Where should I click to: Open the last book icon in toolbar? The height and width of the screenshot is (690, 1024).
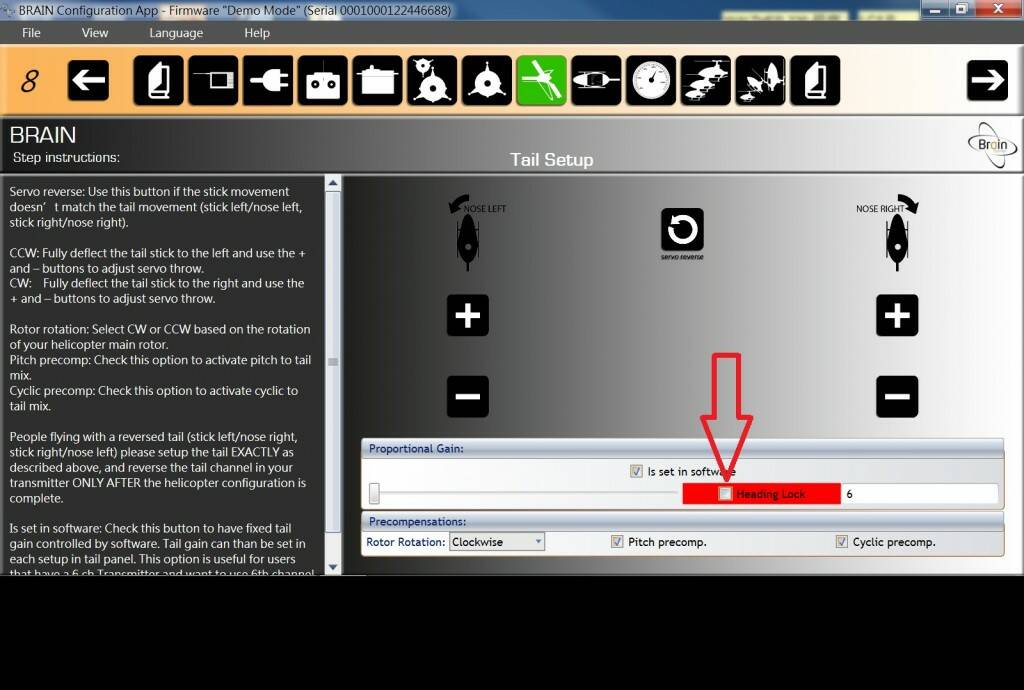click(x=815, y=80)
